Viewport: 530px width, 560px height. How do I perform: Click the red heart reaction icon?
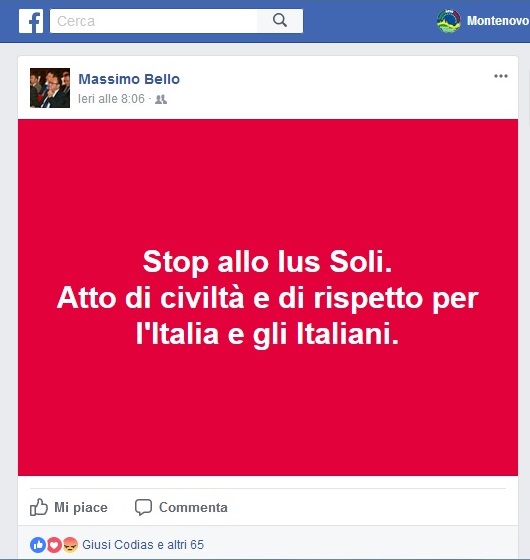click(x=54, y=545)
